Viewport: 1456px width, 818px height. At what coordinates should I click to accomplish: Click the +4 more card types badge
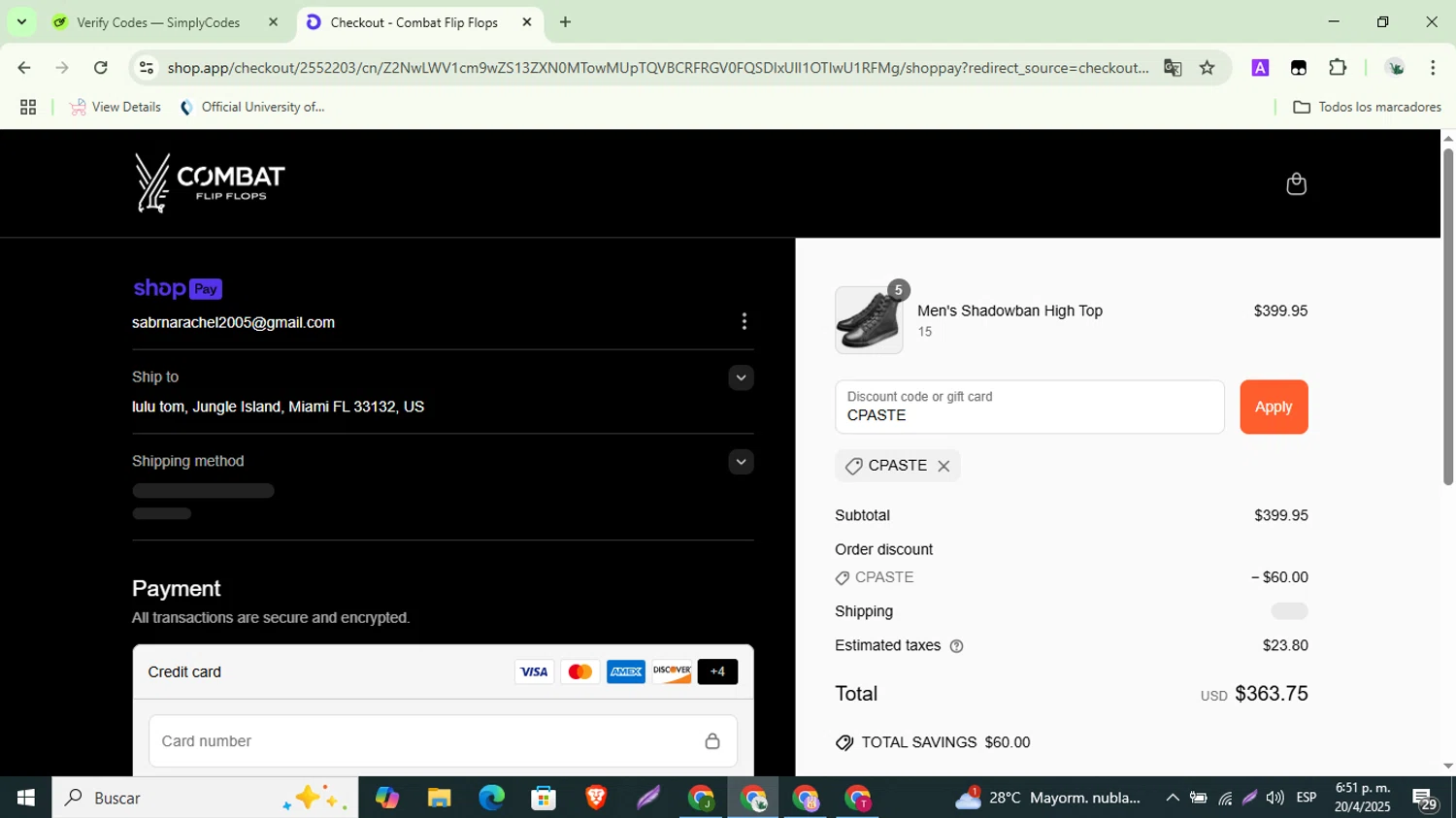(x=717, y=671)
